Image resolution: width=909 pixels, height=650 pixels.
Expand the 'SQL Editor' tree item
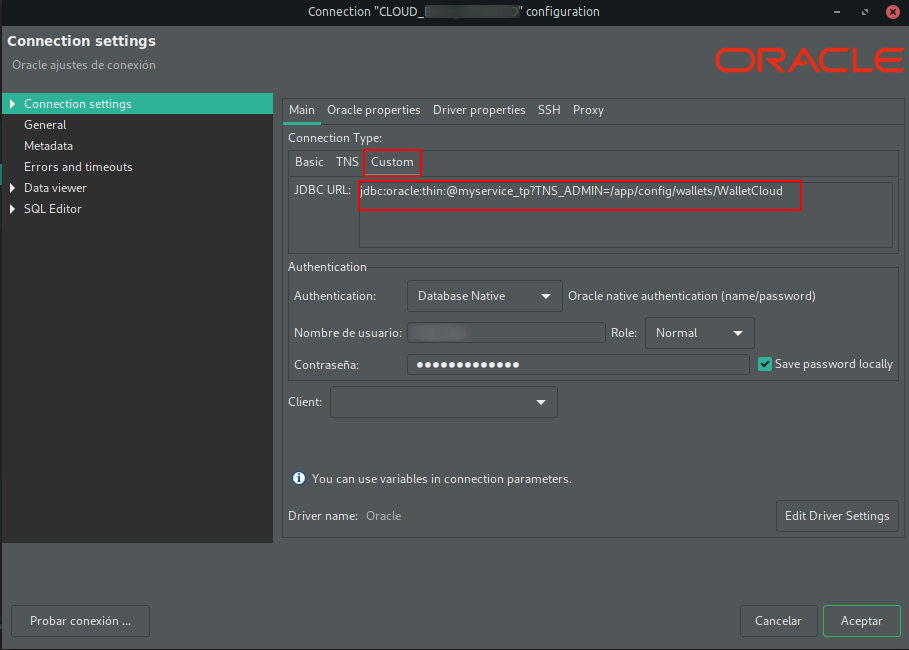click(x=12, y=208)
